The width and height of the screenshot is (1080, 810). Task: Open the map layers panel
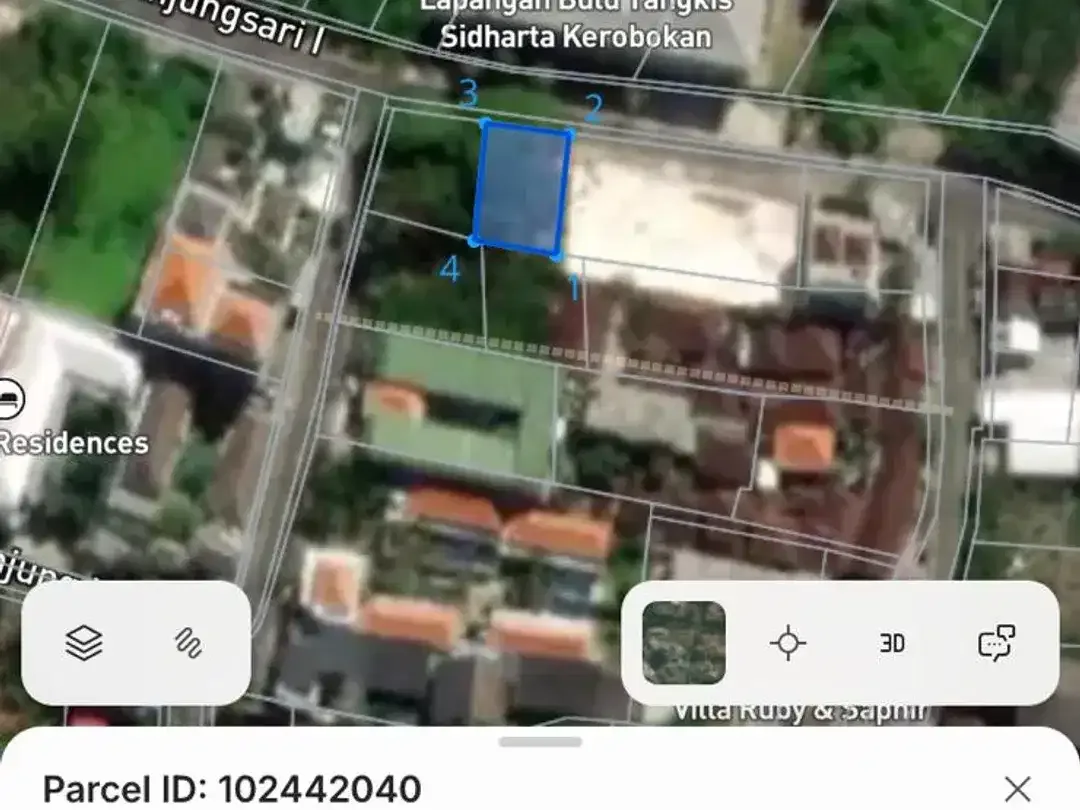[84, 643]
